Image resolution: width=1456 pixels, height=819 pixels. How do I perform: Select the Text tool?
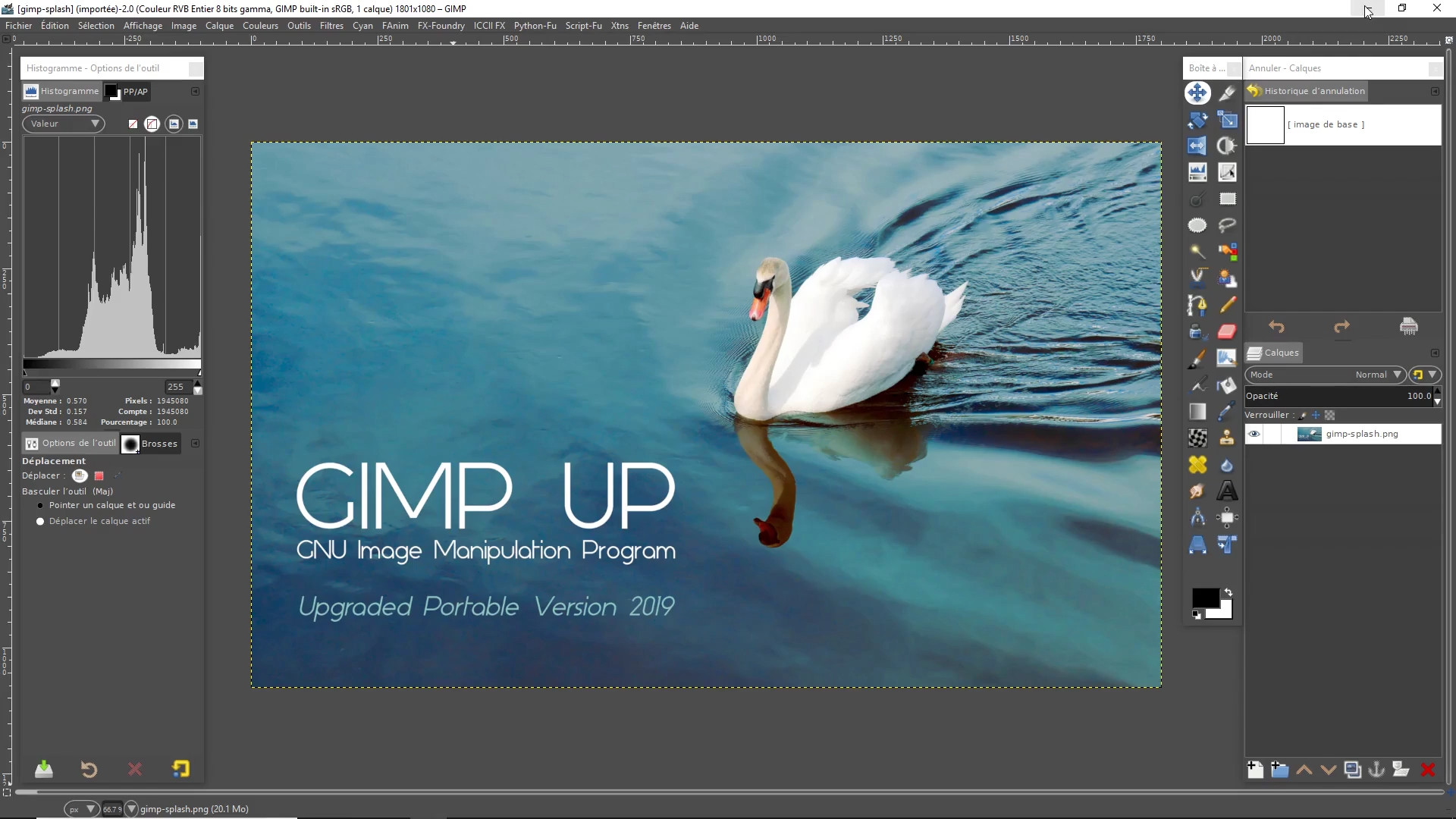[1227, 491]
